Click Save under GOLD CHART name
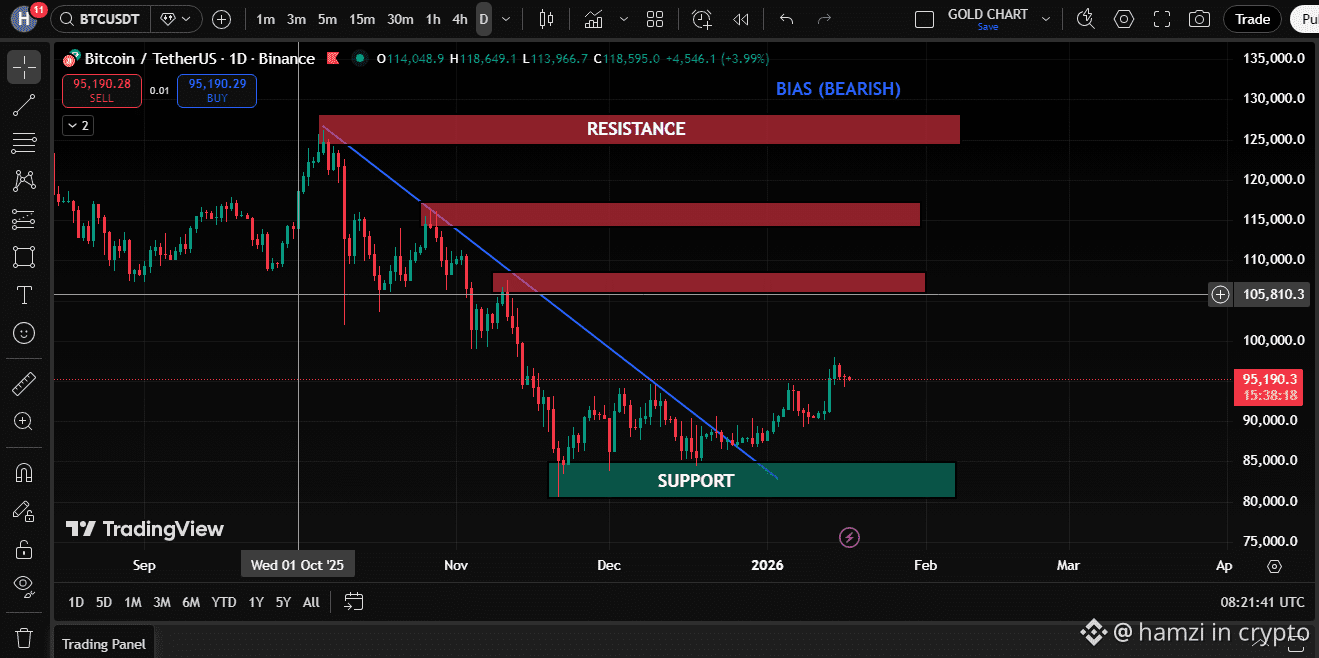The image size is (1319, 658). [988, 27]
